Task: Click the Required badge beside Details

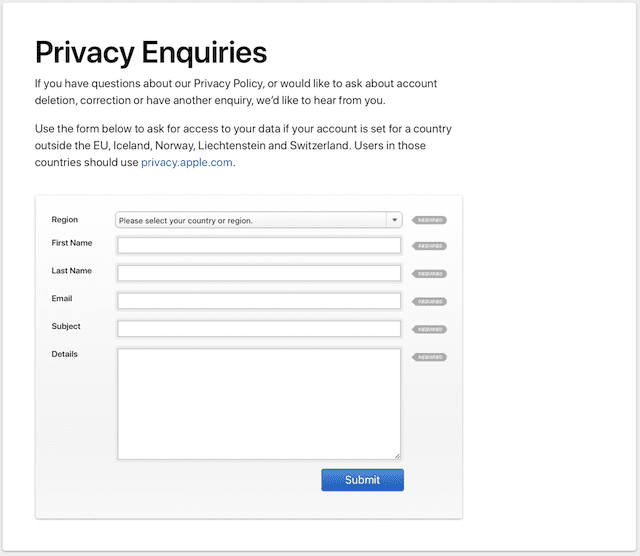Action: pos(430,357)
